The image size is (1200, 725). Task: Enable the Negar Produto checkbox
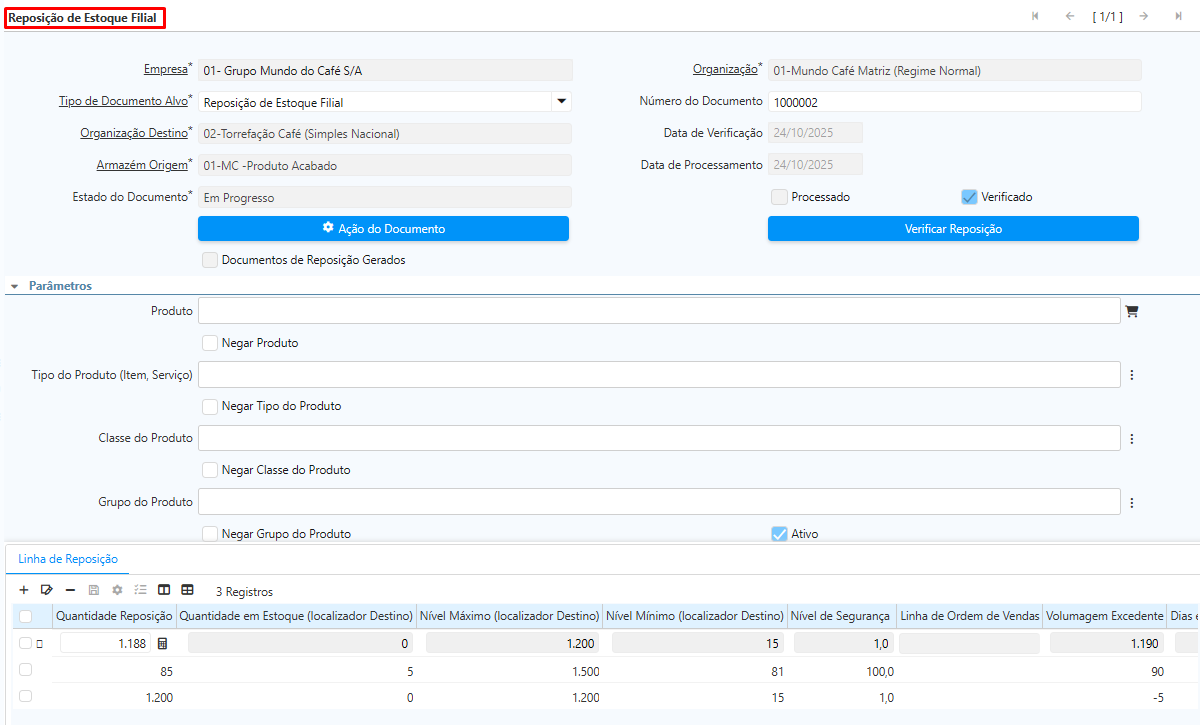(210, 343)
